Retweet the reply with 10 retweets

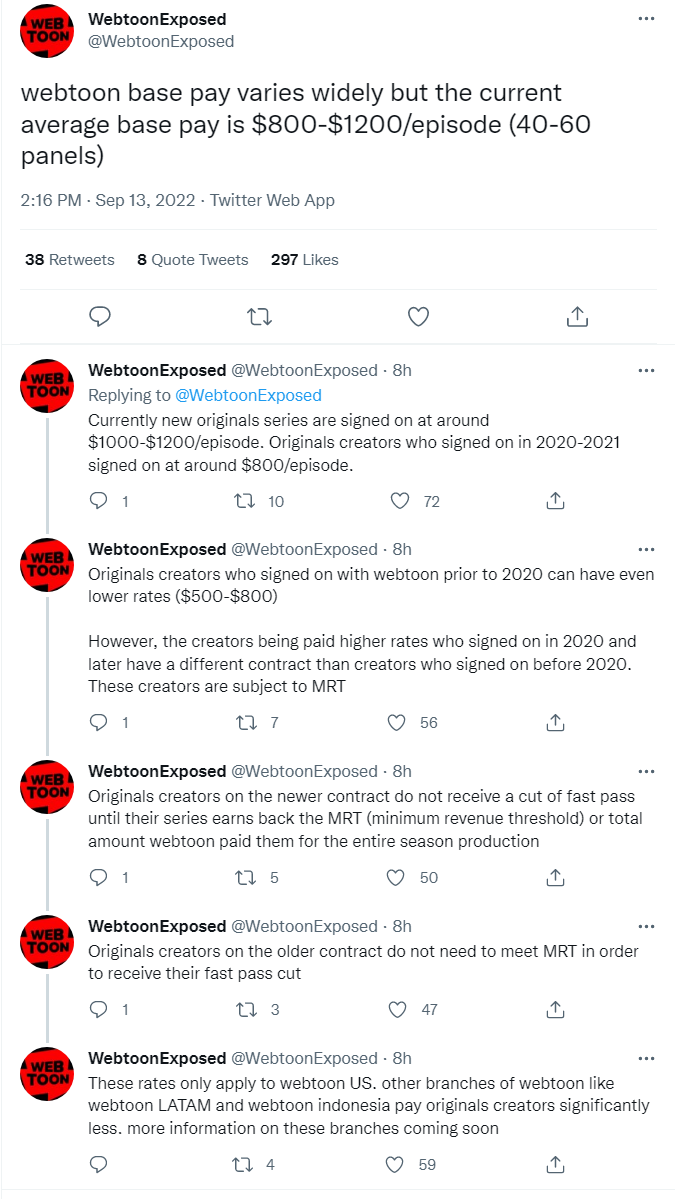click(243, 501)
